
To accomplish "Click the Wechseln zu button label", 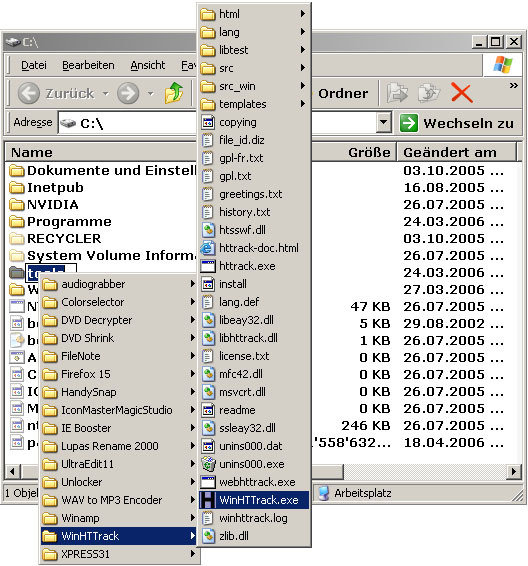I will tap(468, 123).
